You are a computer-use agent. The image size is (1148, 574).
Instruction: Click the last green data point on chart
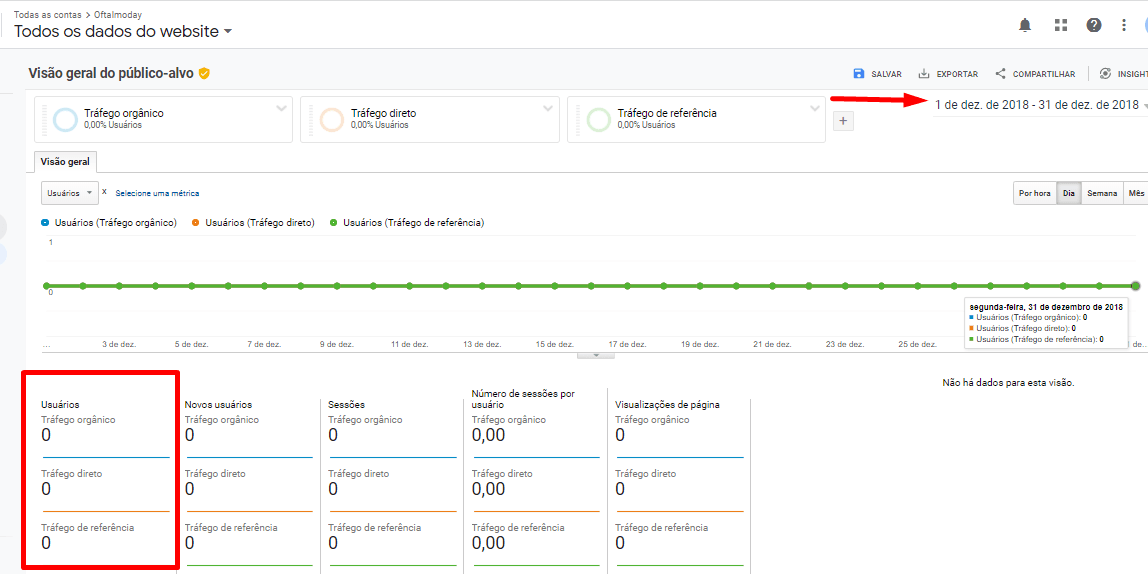tap(1135, 286)
